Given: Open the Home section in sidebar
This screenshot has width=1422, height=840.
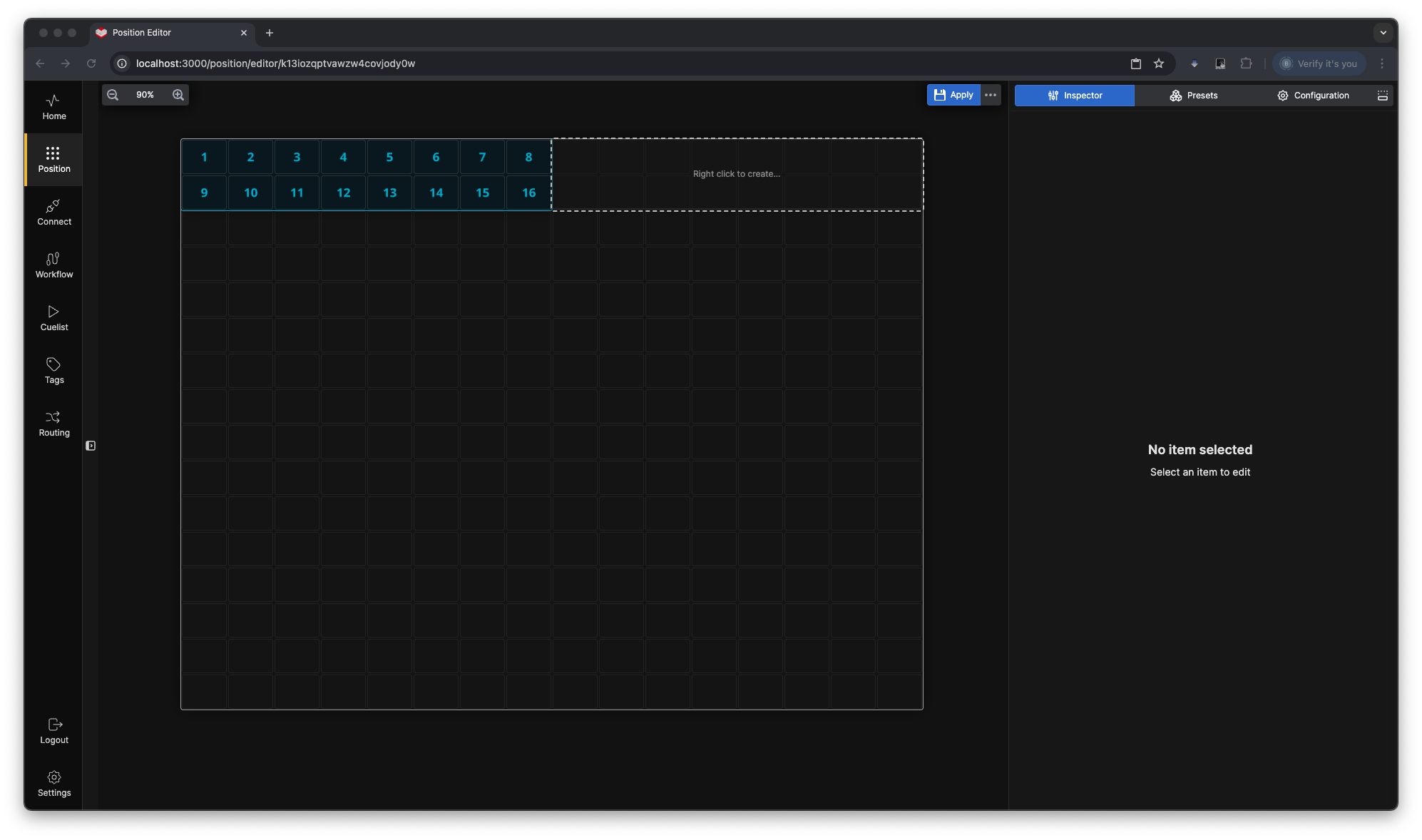Looking at the screenshot, I should click(53, 107).
